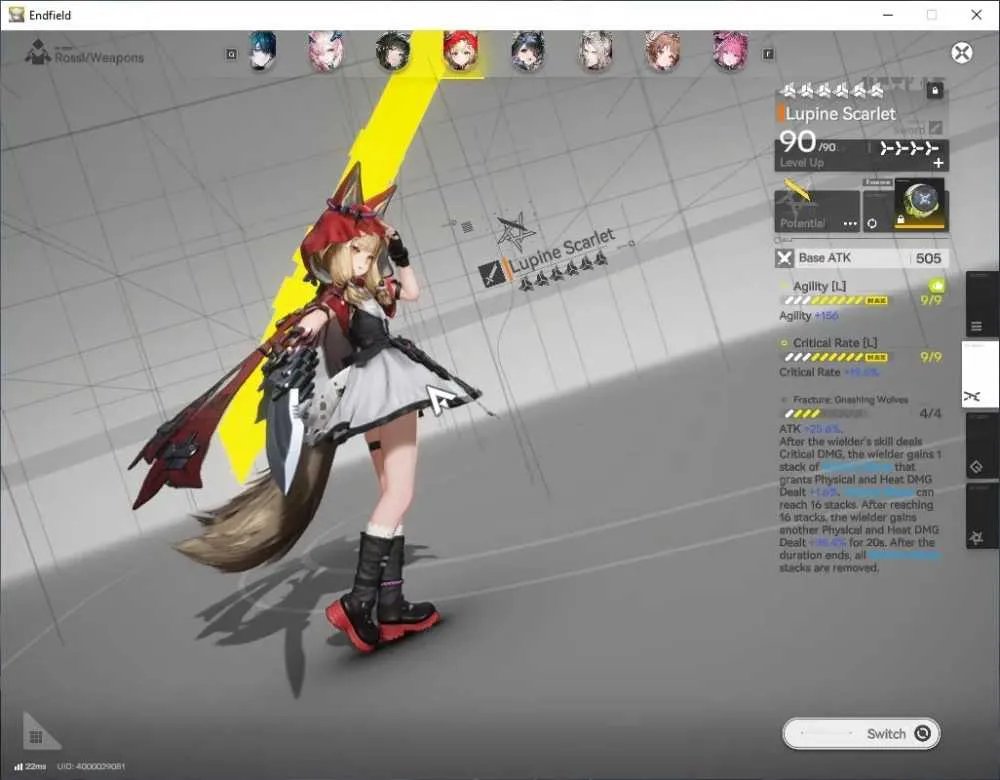Click the Fracture: Gnashing Wolves progress bar
This screenshot has width=1000, height=780.
pos(826,413)
